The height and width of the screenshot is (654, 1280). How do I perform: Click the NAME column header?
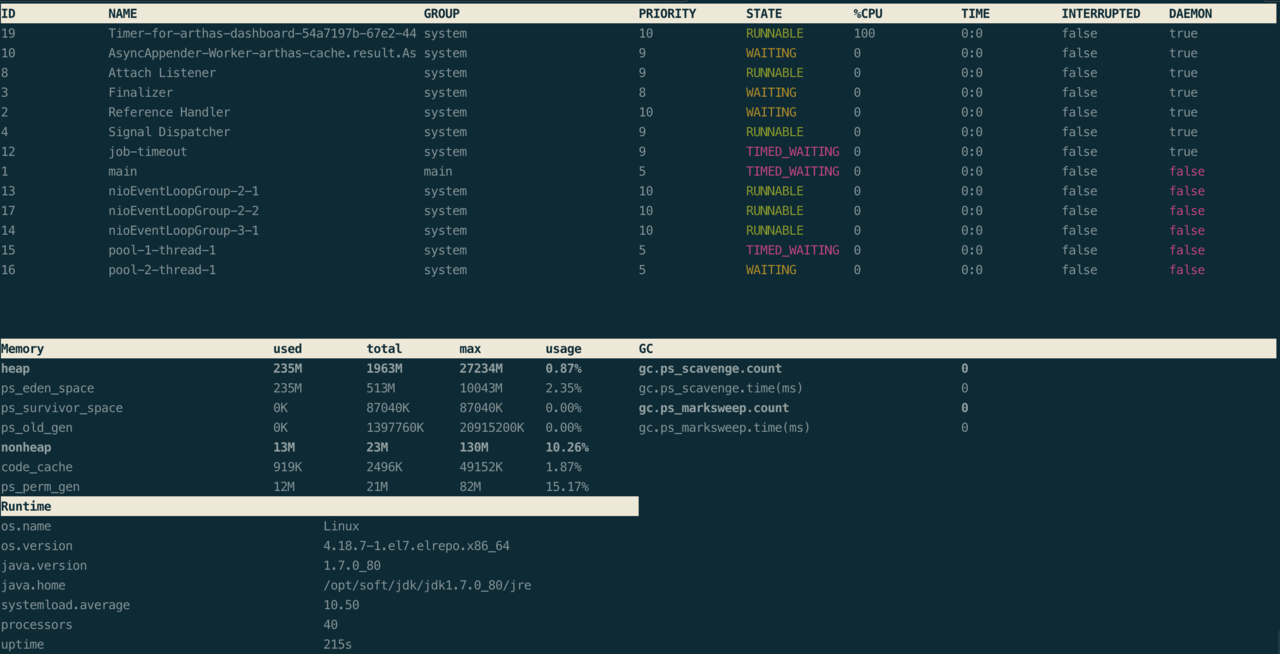[x=123, y=14]
